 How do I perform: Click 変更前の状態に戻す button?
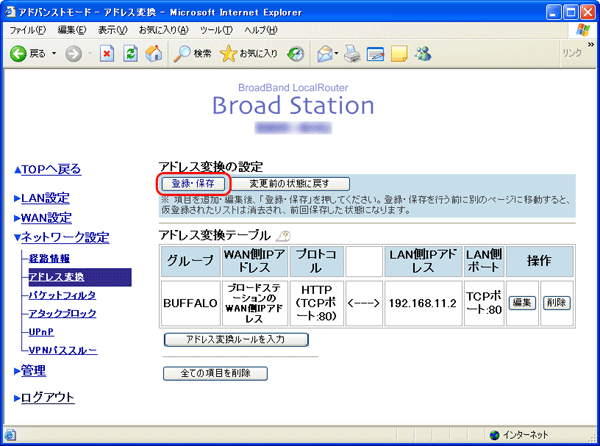pyautogui.click(x=289, y=184)
